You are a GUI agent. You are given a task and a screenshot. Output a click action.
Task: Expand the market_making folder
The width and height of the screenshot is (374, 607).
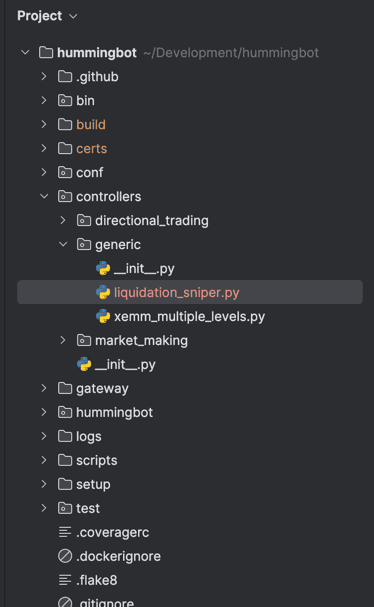pos(63,340)
